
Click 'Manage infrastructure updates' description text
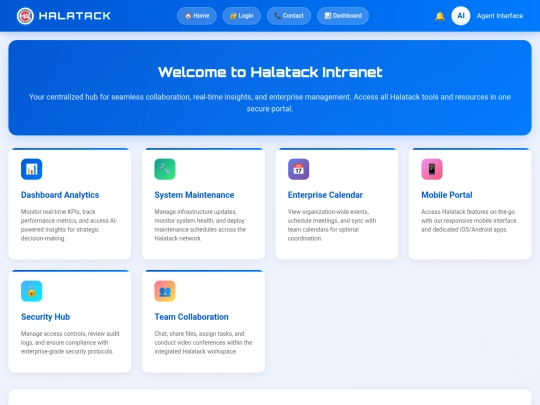tap(200, 225)
